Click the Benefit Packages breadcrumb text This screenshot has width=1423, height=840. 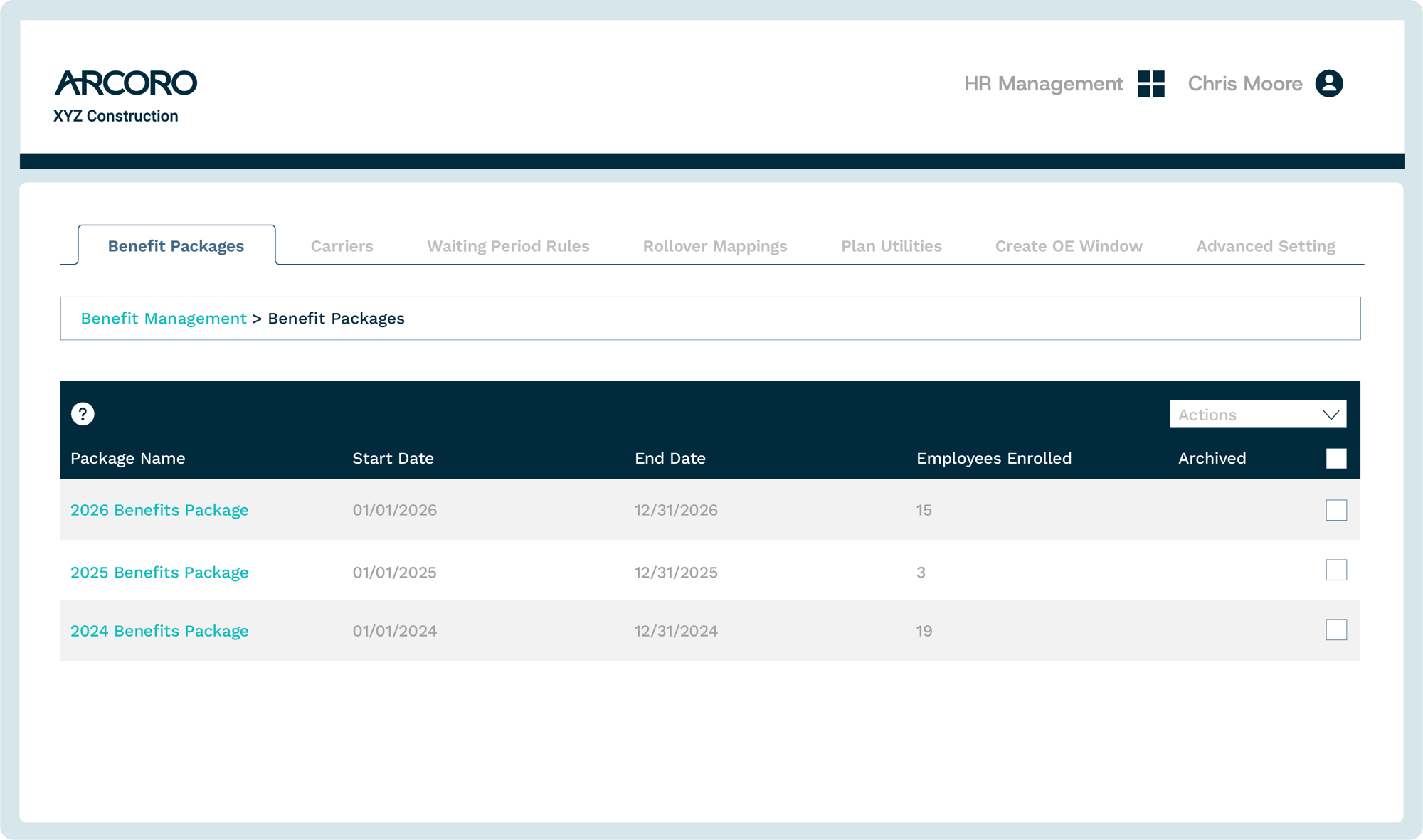click(x=336, y=319)
